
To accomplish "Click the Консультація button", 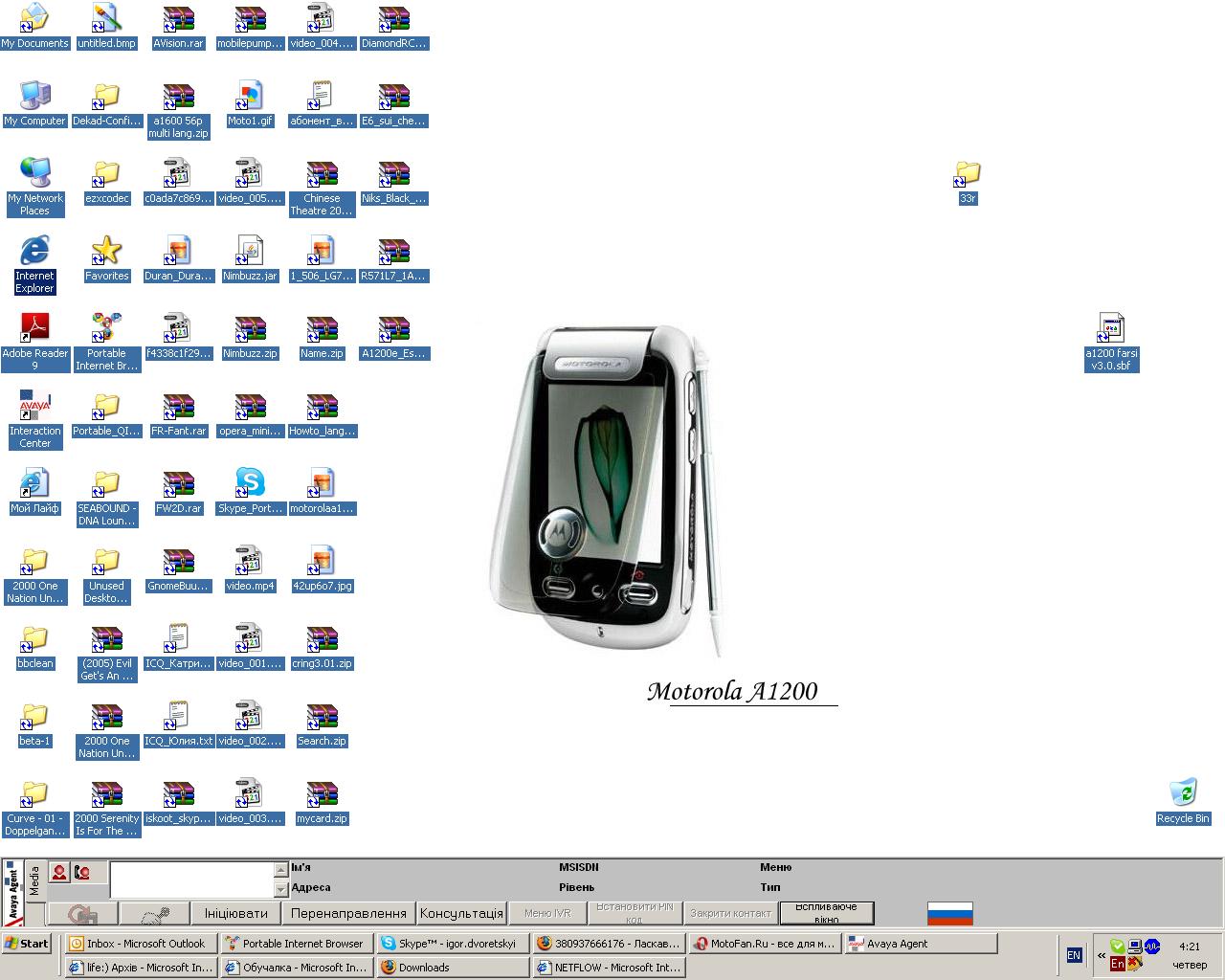I will 461,913.
